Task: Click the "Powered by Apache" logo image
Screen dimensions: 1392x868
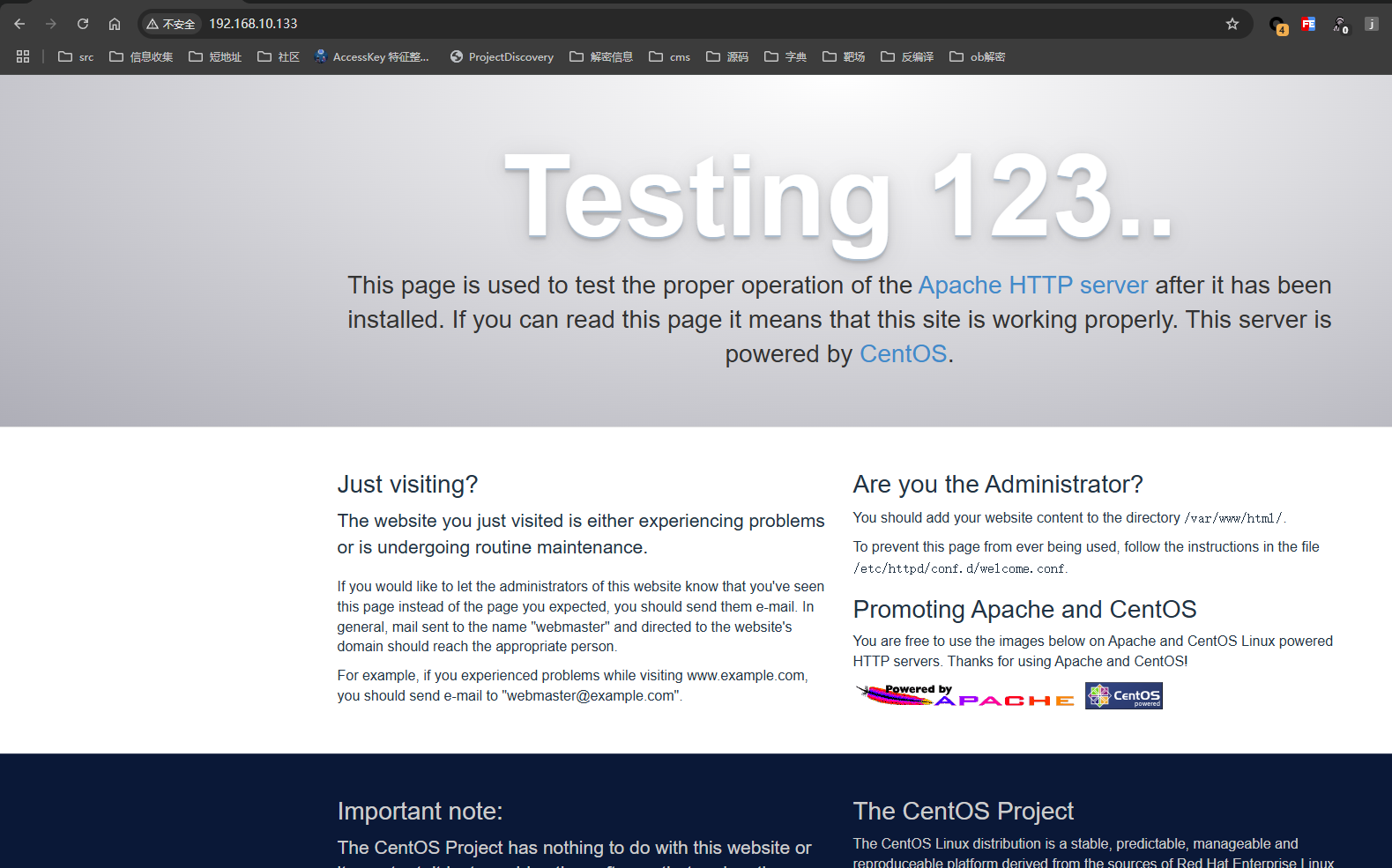Action: pos(964,696)
